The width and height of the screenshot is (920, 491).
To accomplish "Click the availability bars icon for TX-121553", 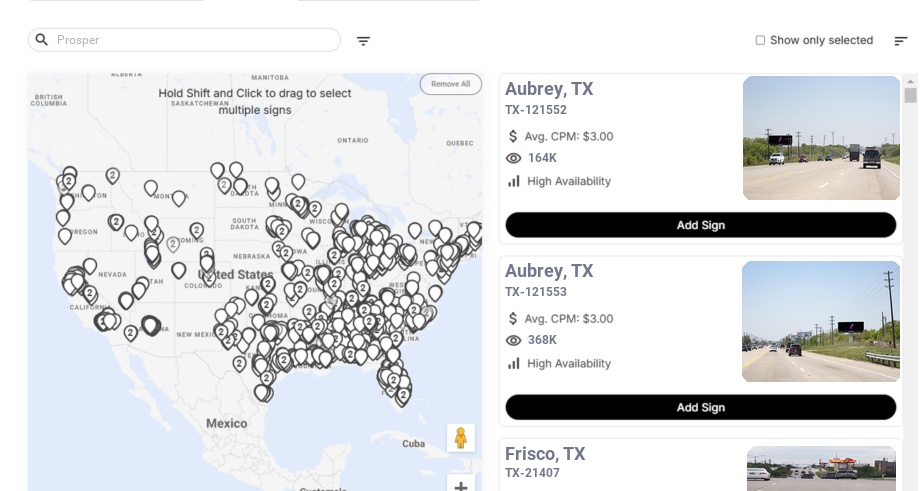I will click(514, 363).
